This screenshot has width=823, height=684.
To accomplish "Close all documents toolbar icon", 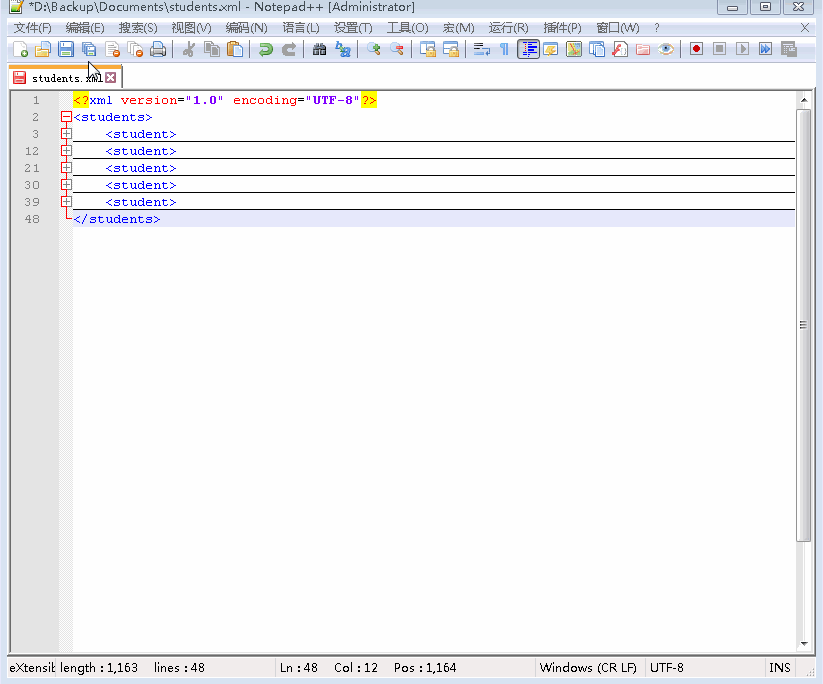I will tap(135, 49).
